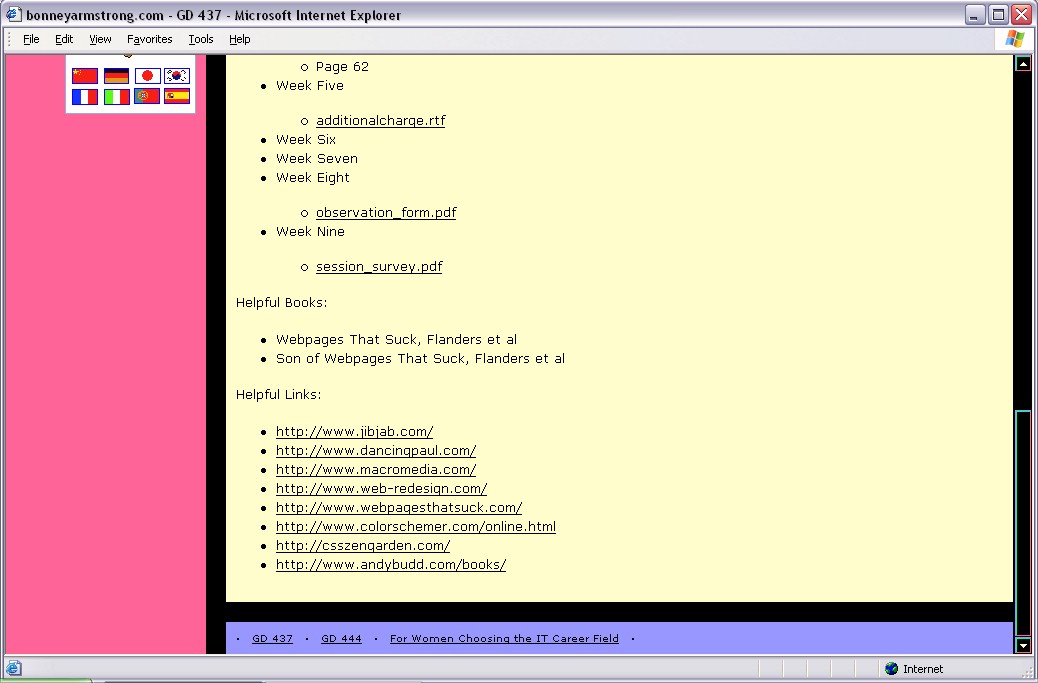Choose the South Korean flag icon
The image size is (1038, 683).
click(x=177, y=76)
